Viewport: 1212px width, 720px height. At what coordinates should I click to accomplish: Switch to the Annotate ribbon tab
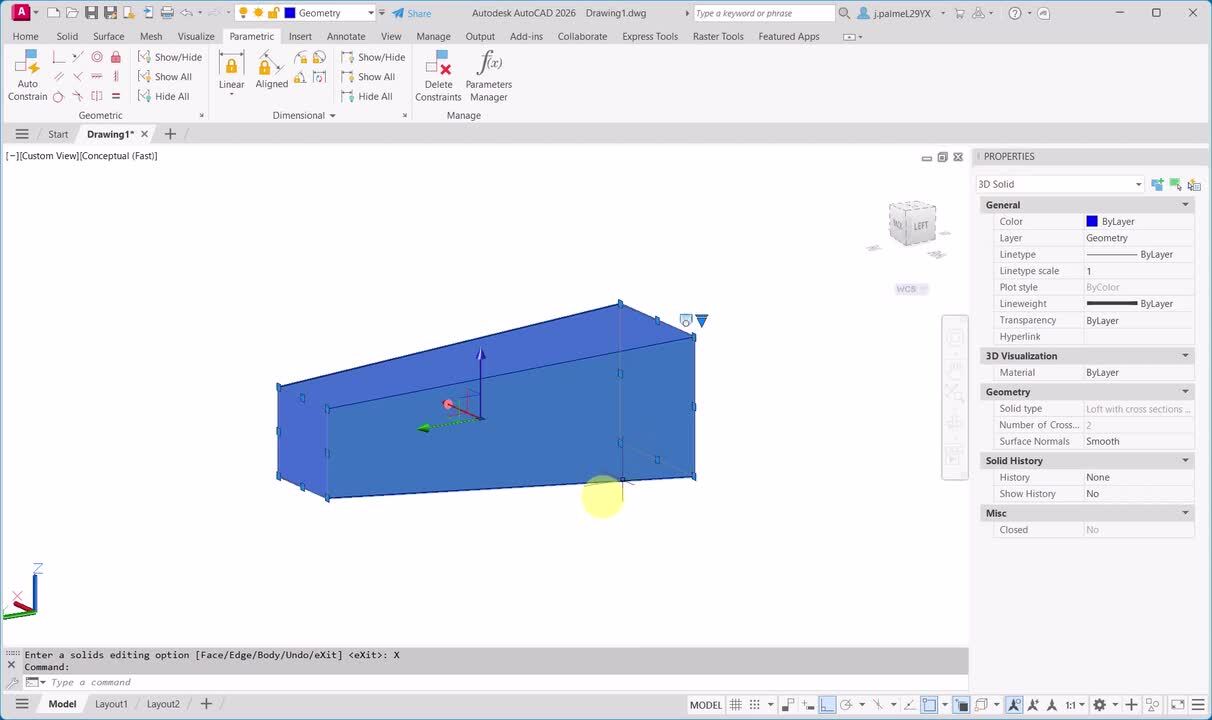coord(346,36)
